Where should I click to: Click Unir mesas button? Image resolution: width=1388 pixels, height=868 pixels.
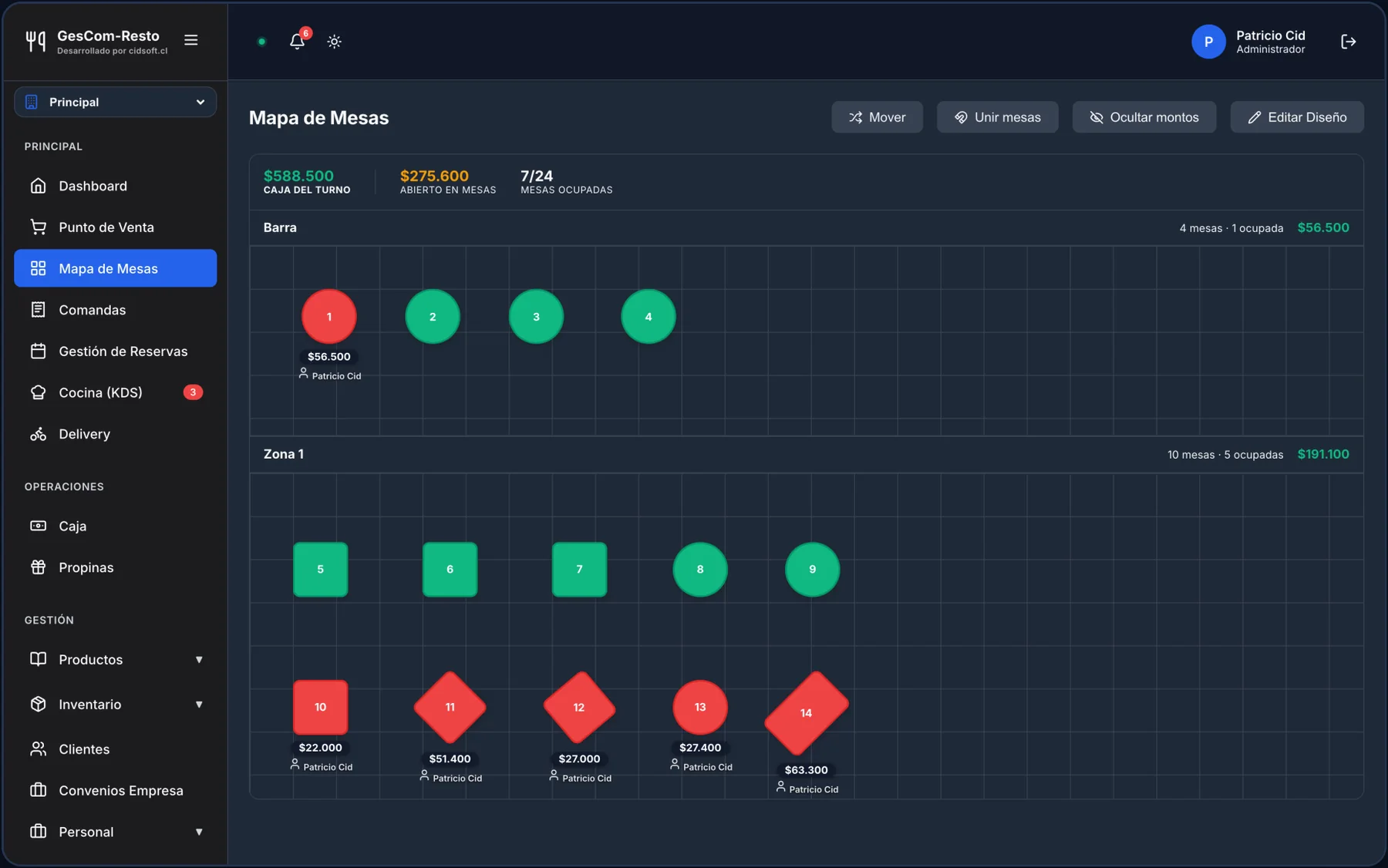tap(997, 117)
